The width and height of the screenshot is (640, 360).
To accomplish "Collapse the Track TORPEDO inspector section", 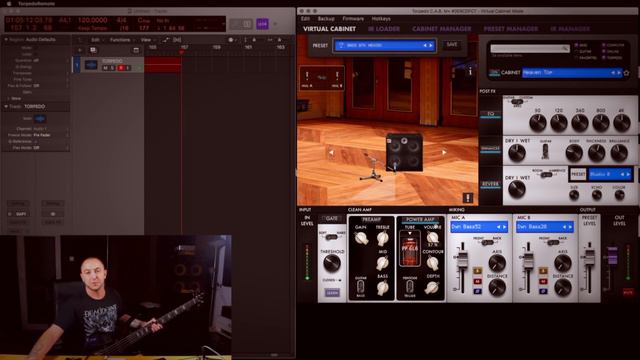I will [6, 106].
